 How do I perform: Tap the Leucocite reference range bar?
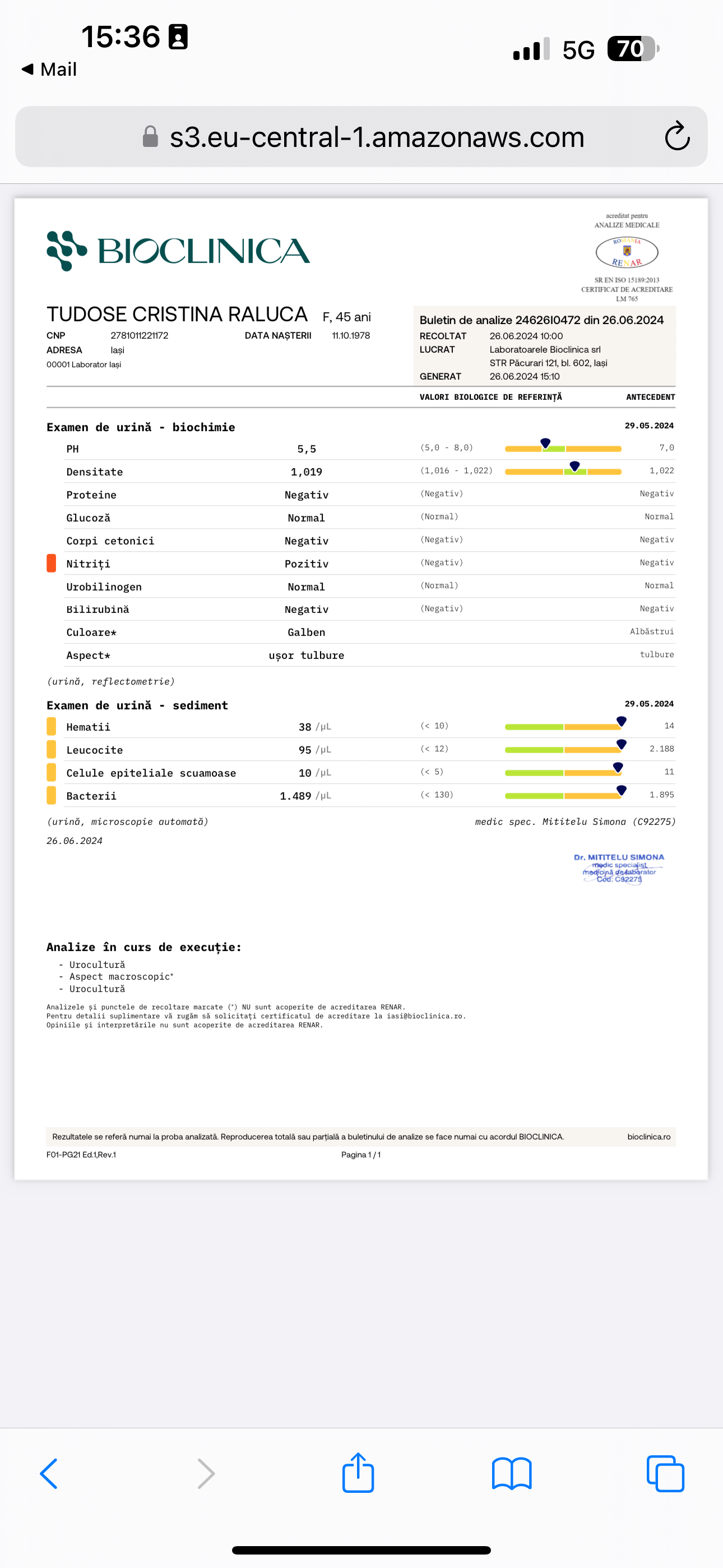[563, 749]
